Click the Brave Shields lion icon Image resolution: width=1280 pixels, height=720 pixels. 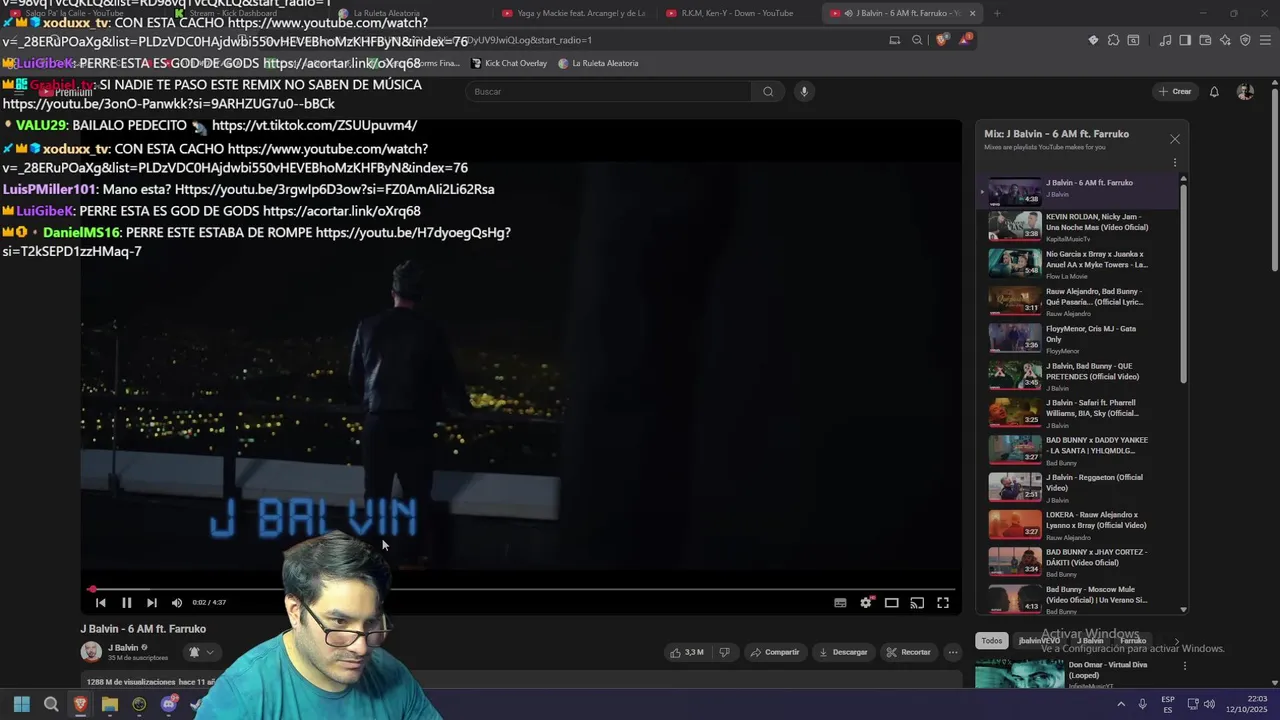(942, 40)
